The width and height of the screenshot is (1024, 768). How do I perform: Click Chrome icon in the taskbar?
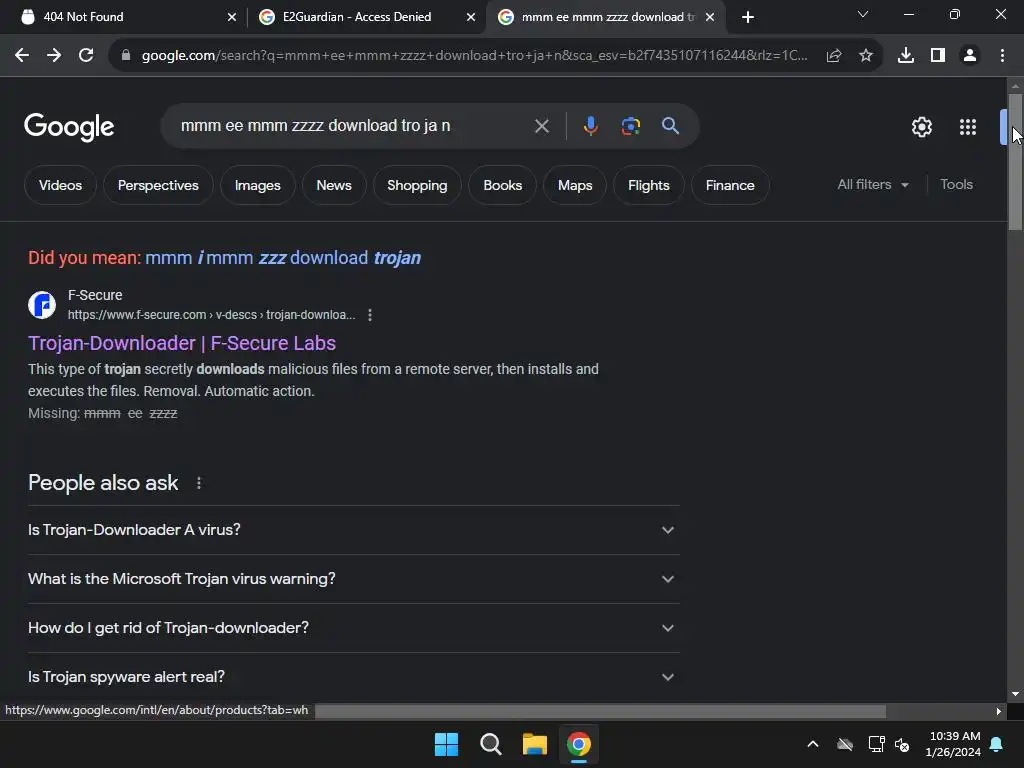tap(579, 744)
